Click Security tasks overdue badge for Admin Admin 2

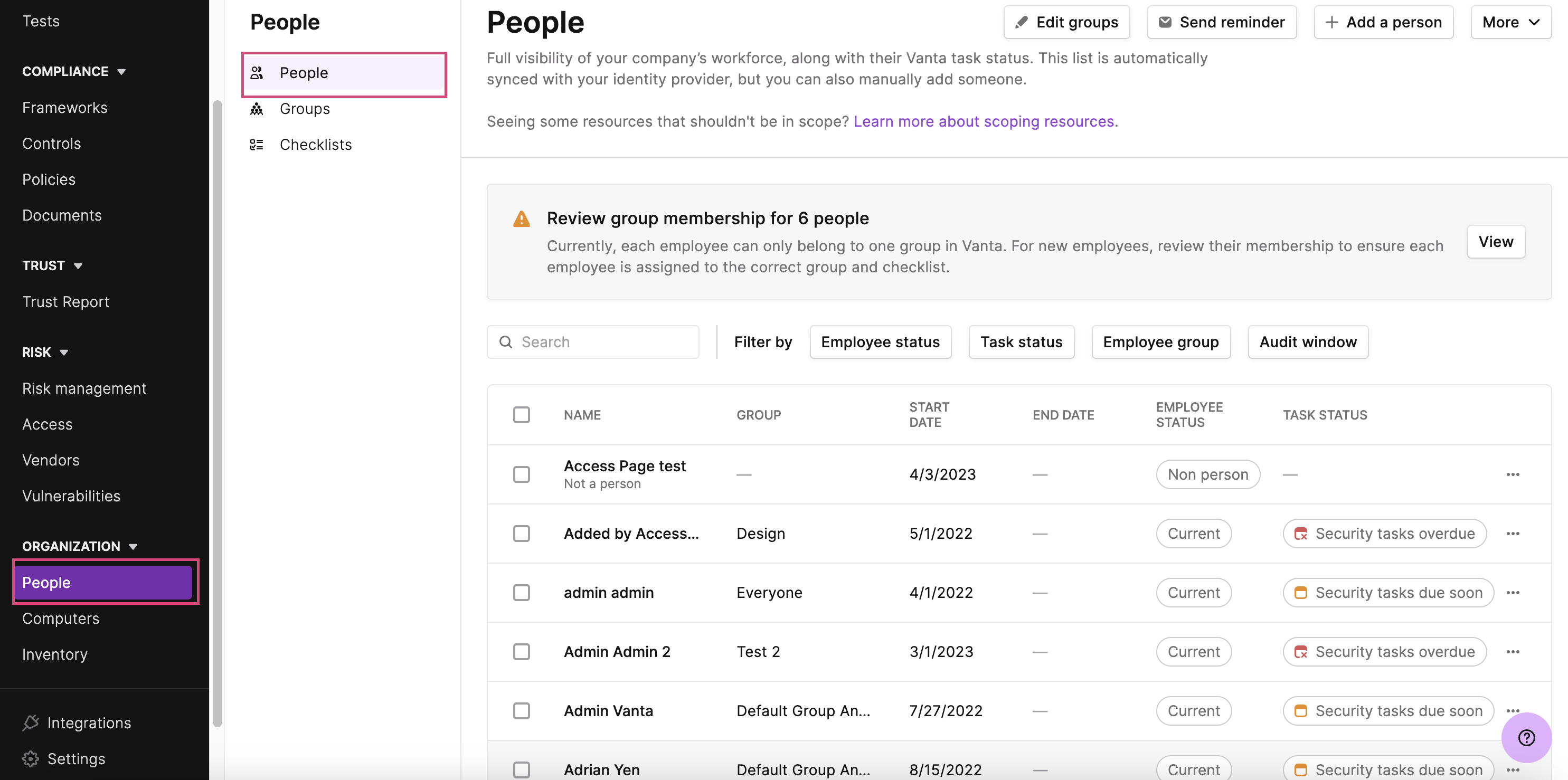click(1385, 652)
